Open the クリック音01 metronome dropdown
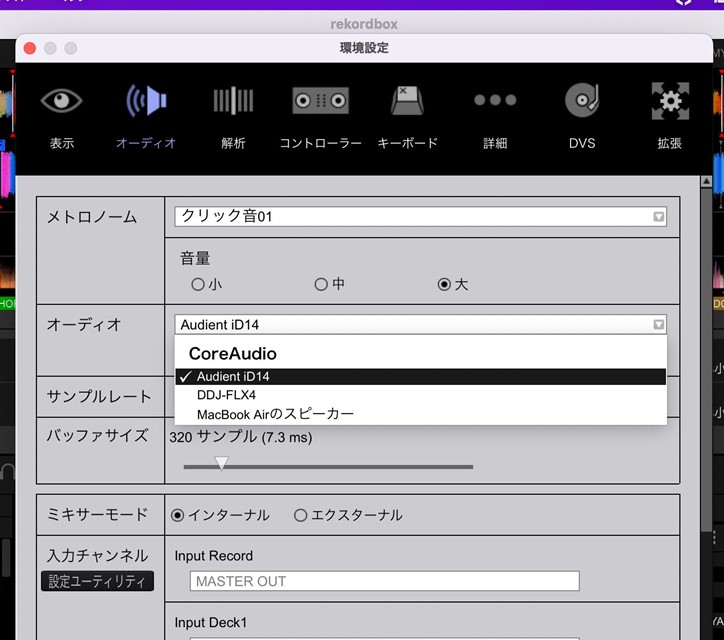724x640 pixels. click(x=420, y=217)
